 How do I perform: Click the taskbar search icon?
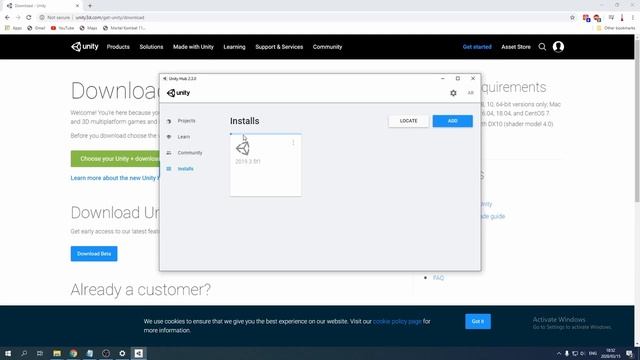[24, 353]
